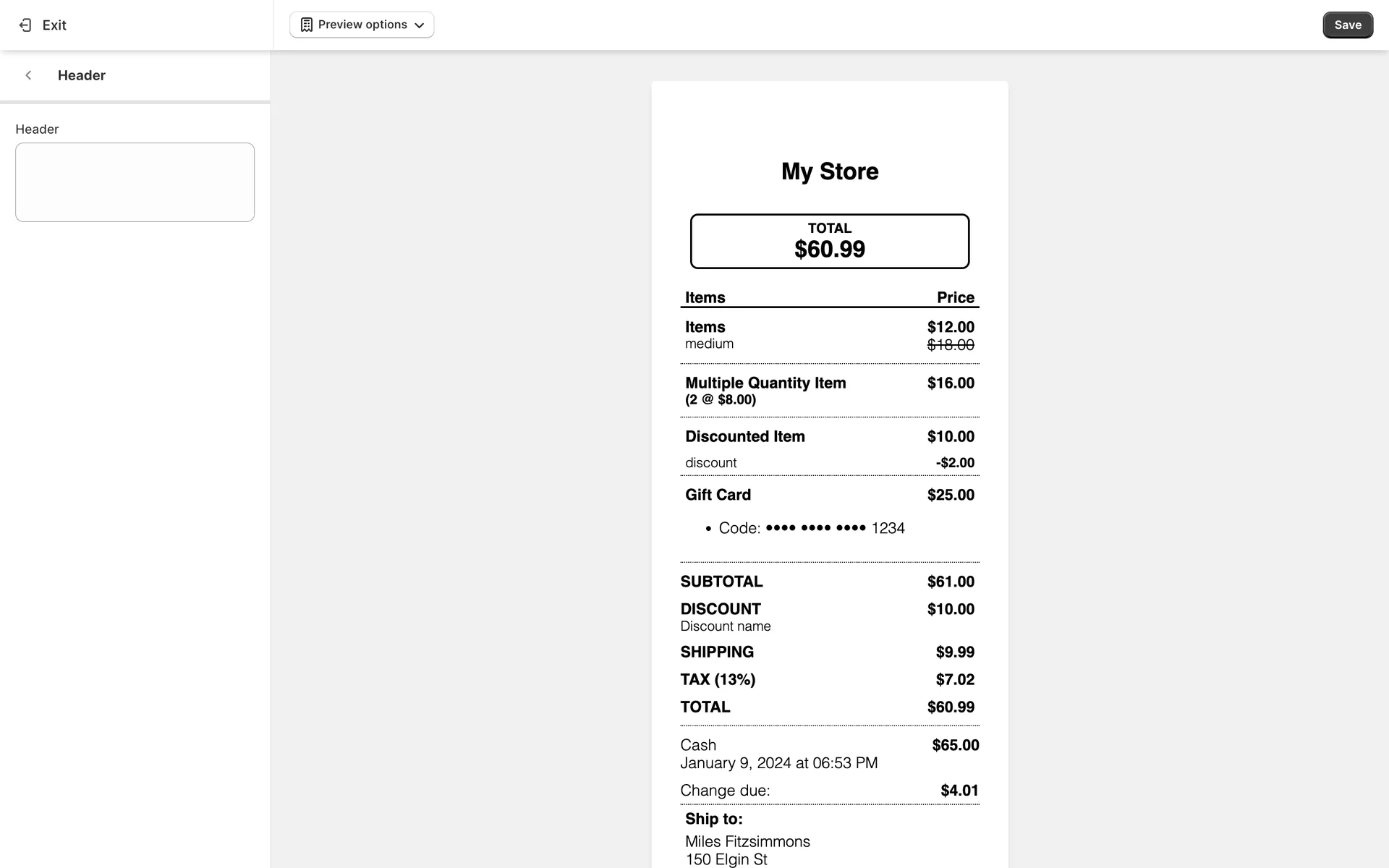The image size is (1389, 868).
Task: Click the SUBTOTAL row in the receipt
Action: [721, 582]
